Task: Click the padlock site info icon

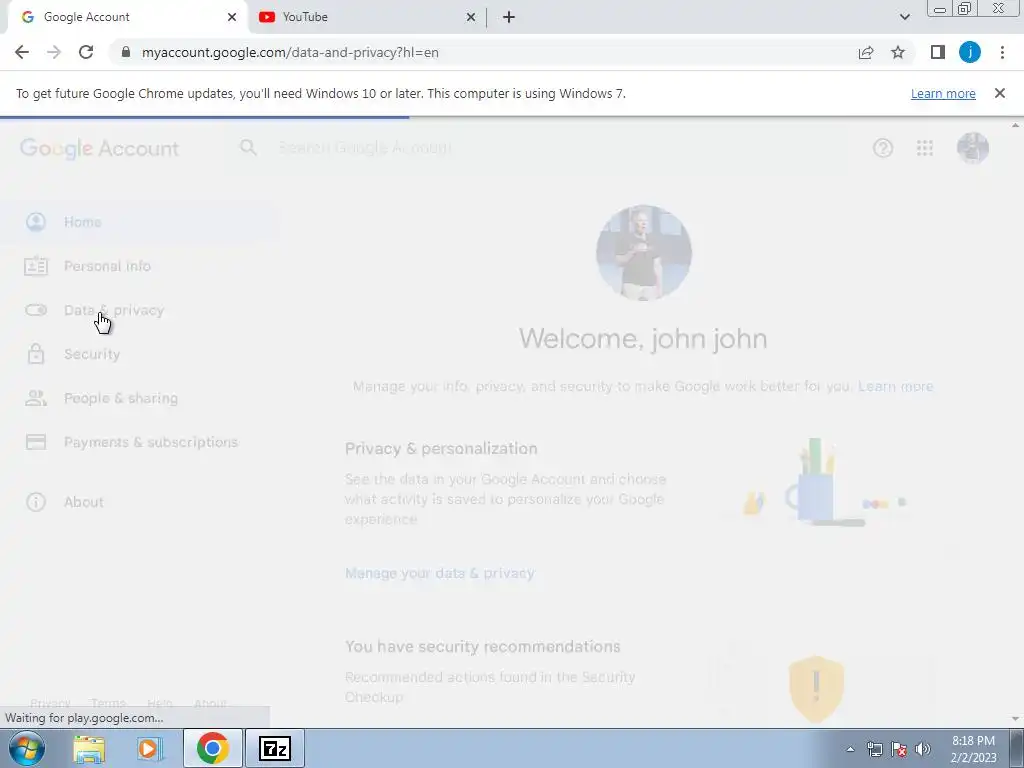Action: coord(126,52)
